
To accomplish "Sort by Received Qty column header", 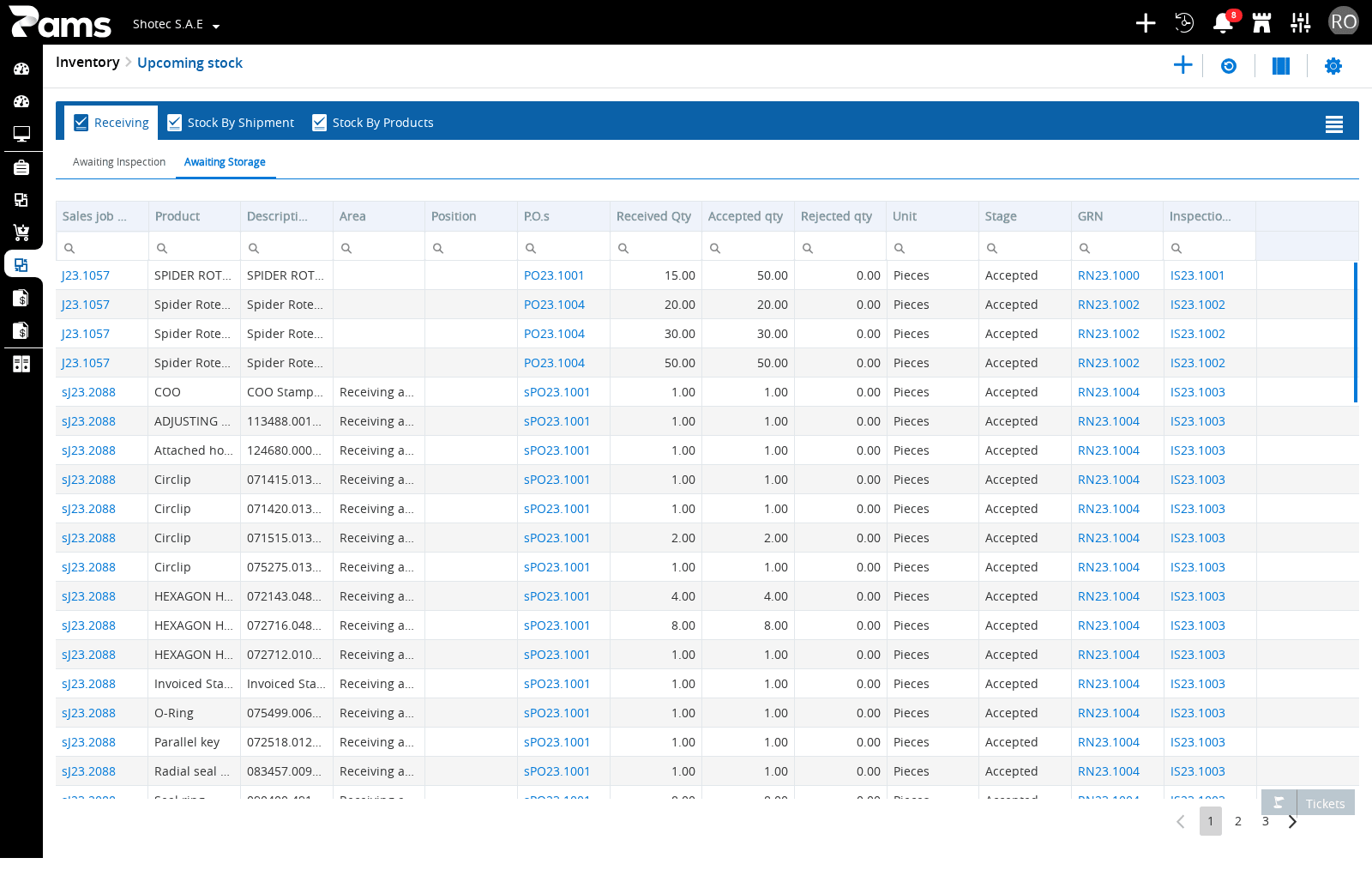I will click(654, 216).
